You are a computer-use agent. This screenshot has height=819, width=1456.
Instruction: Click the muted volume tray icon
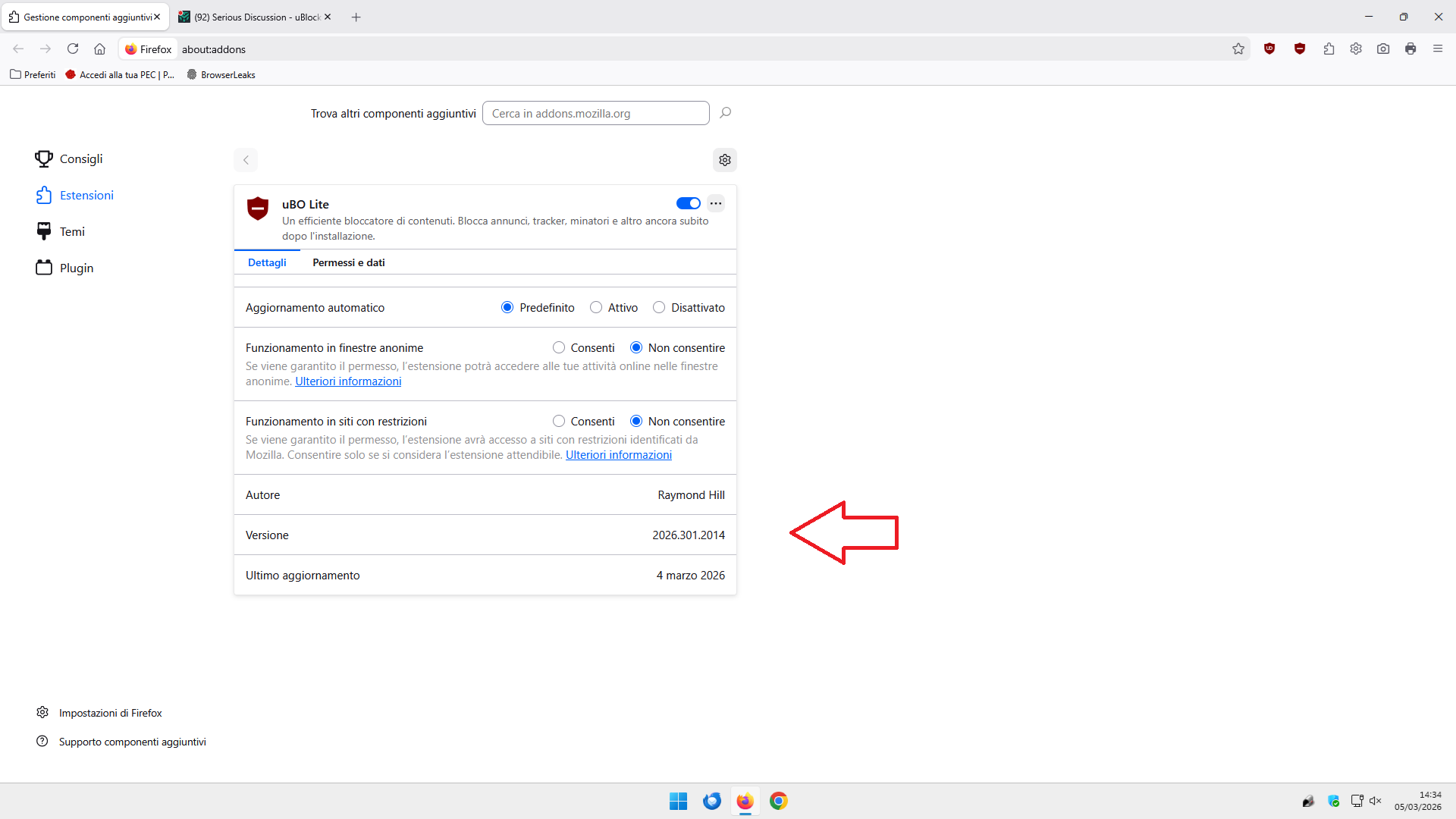point(1376,801)
